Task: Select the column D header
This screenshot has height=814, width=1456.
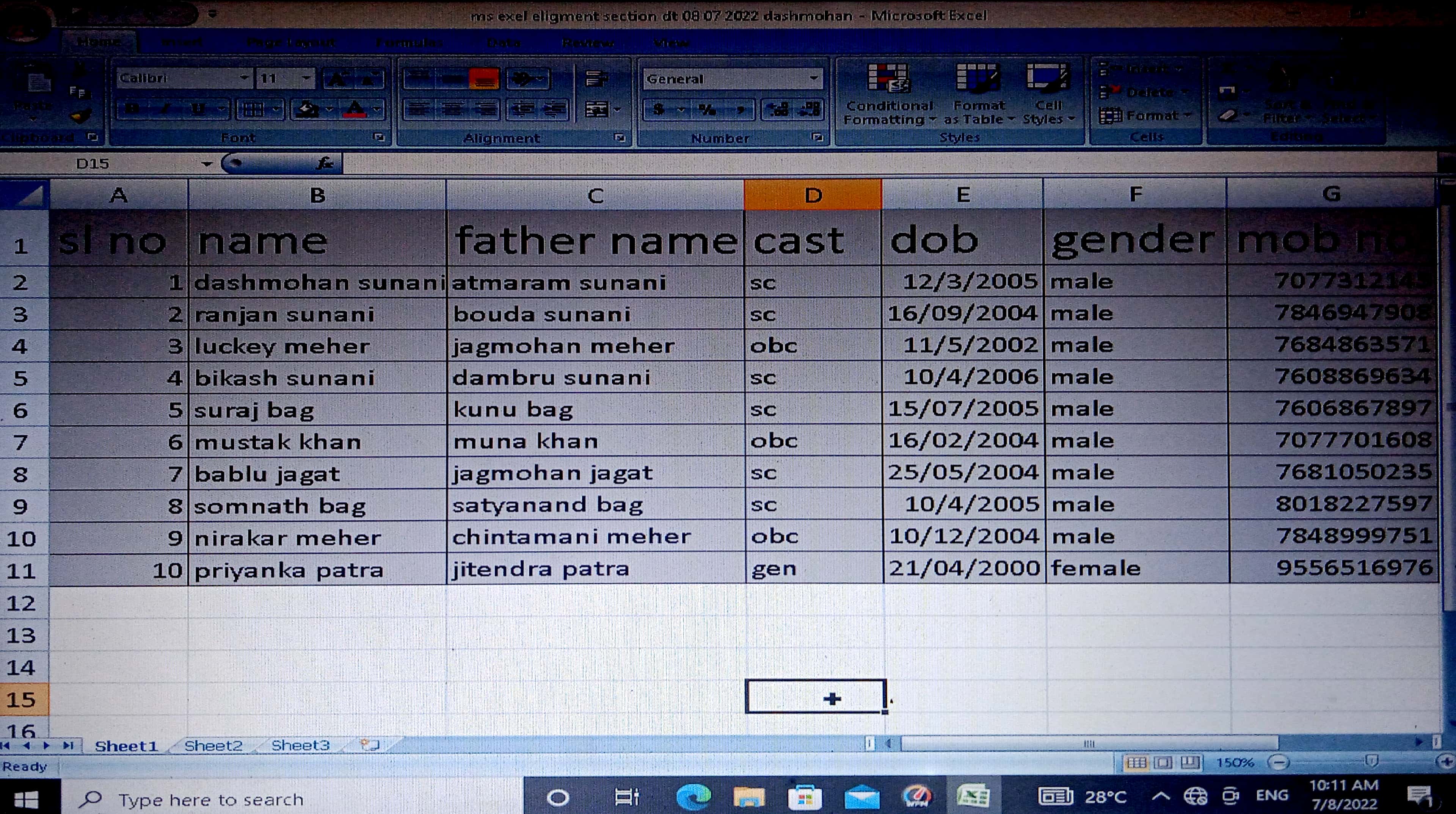Action: click(813, 195)
